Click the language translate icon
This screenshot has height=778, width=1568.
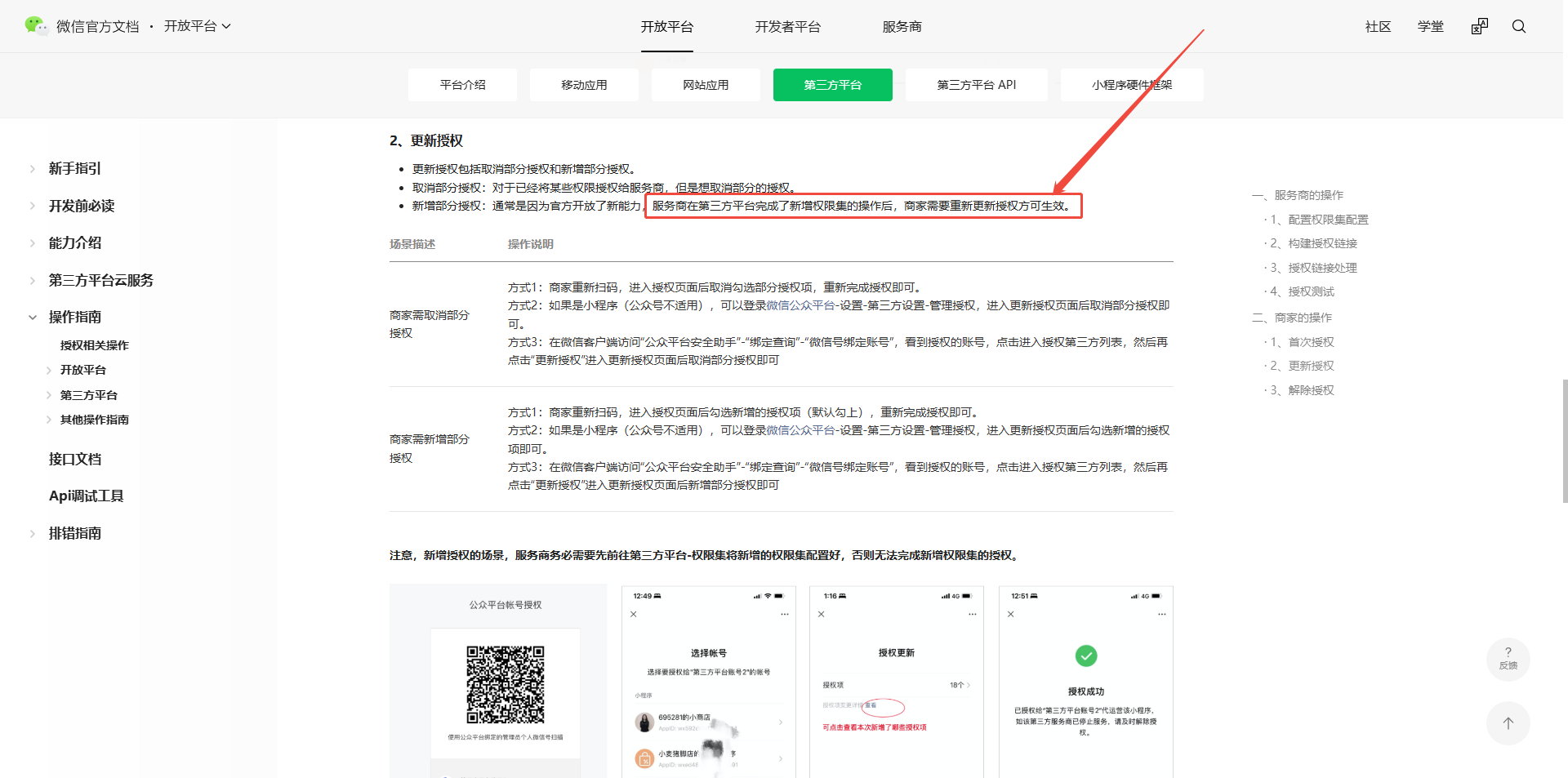(x=1480, y=26)
